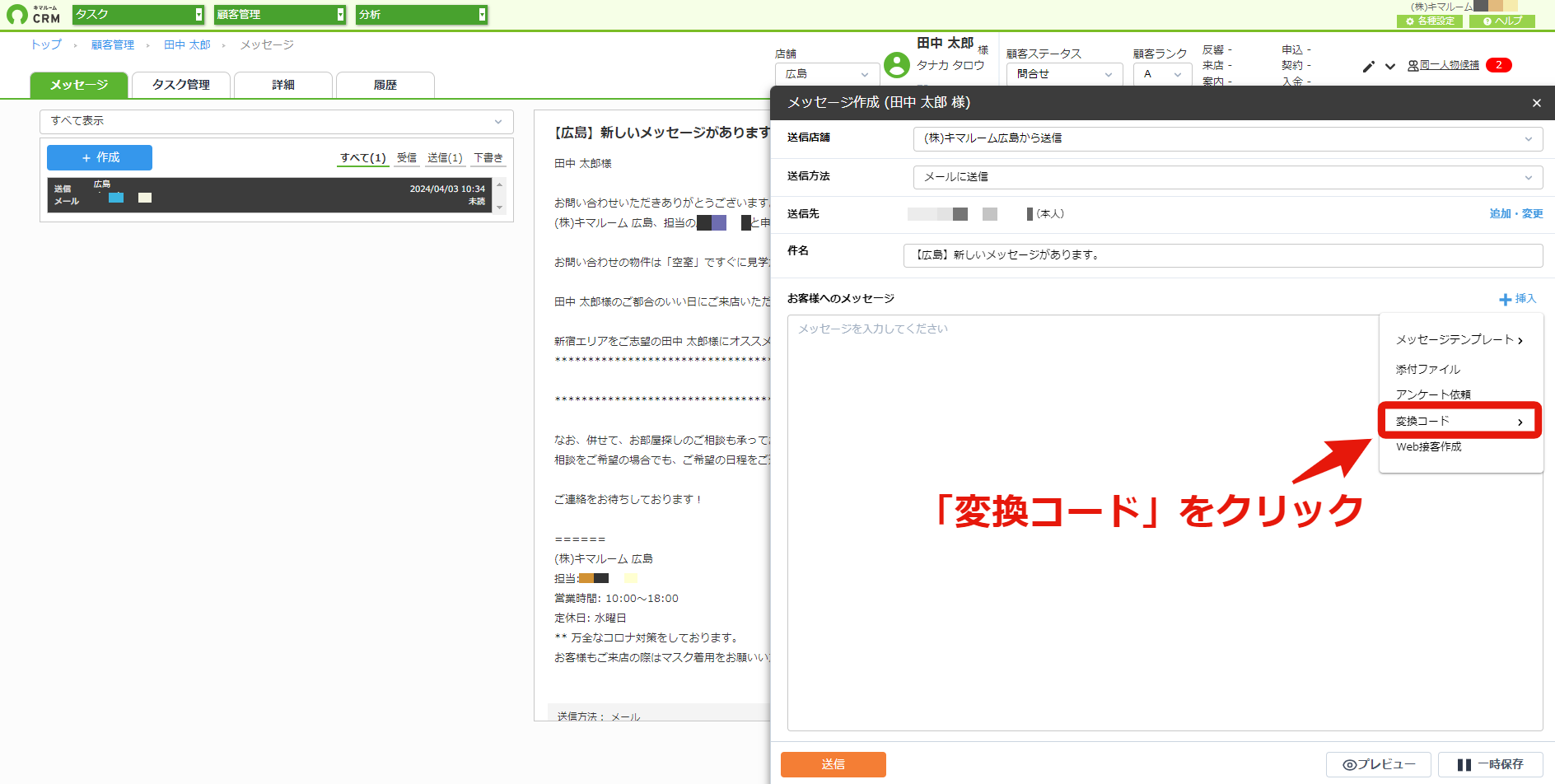Click the 件名 subject input field
The width and height of the screenshot is (1555, 784).
tap(1223, 255)
